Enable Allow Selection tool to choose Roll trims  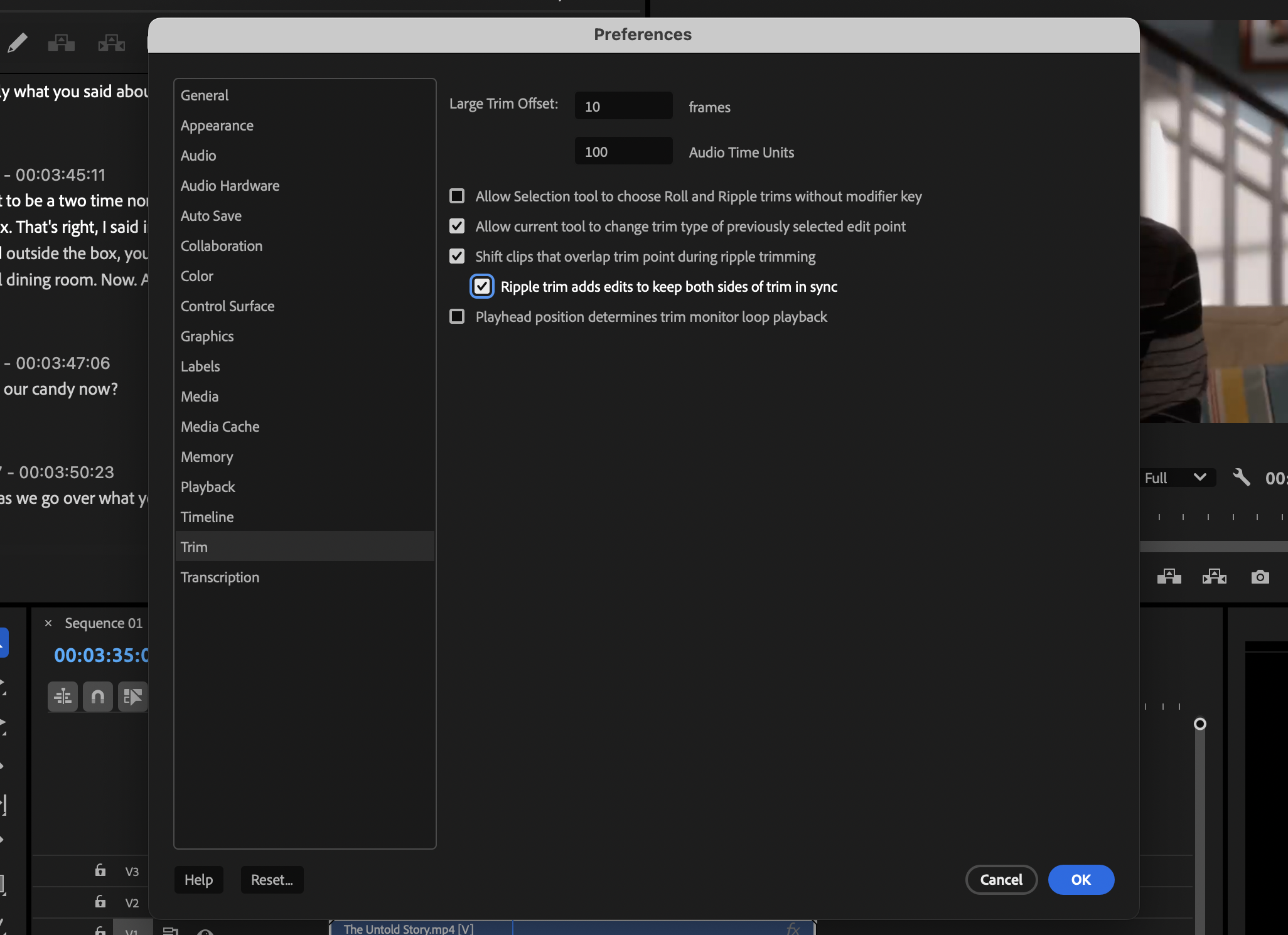point(456,196)
